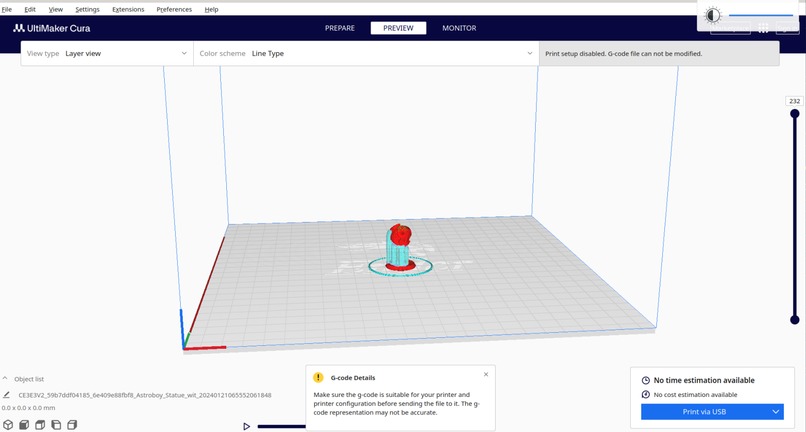The height and width of the screenshot is (432, 806).
Task: Click the cost estimation icon
Action: (x=646, y=394)
